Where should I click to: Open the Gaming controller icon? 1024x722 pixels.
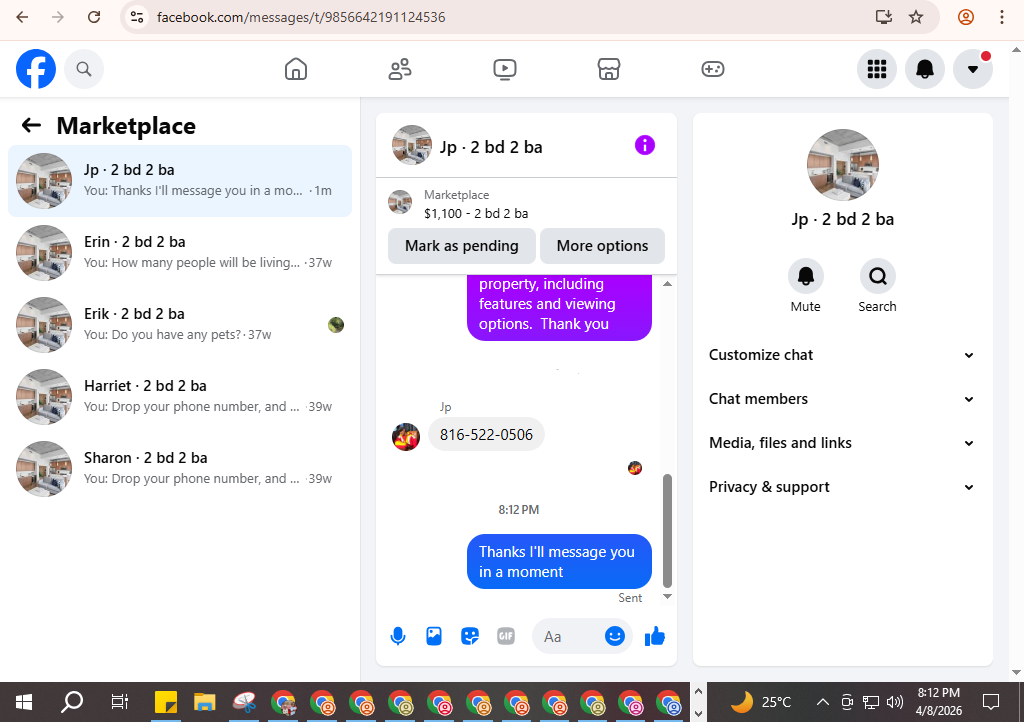[712, 69]
